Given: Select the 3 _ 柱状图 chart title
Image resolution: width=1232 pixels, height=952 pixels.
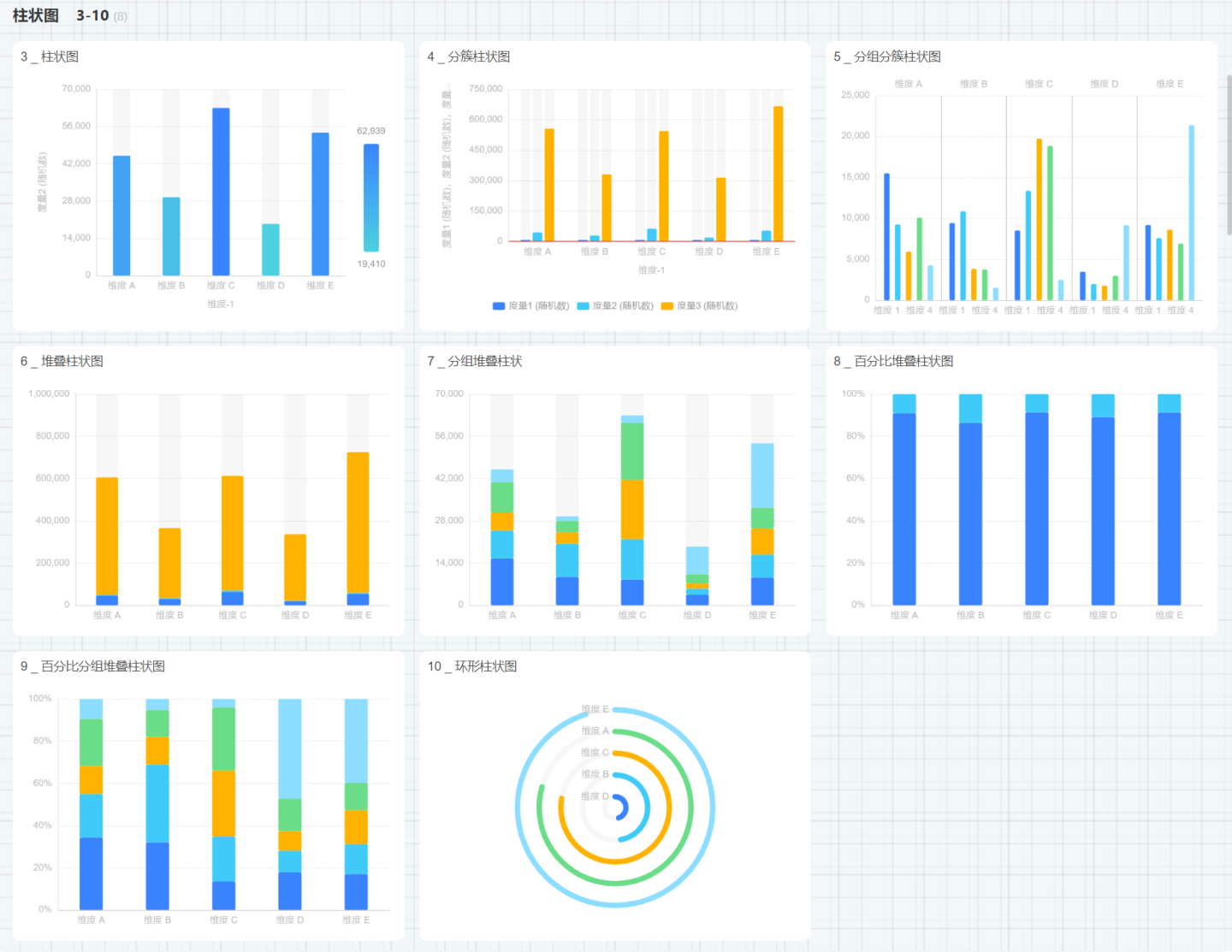Looking at the screenshot, I should coord(50,56).
